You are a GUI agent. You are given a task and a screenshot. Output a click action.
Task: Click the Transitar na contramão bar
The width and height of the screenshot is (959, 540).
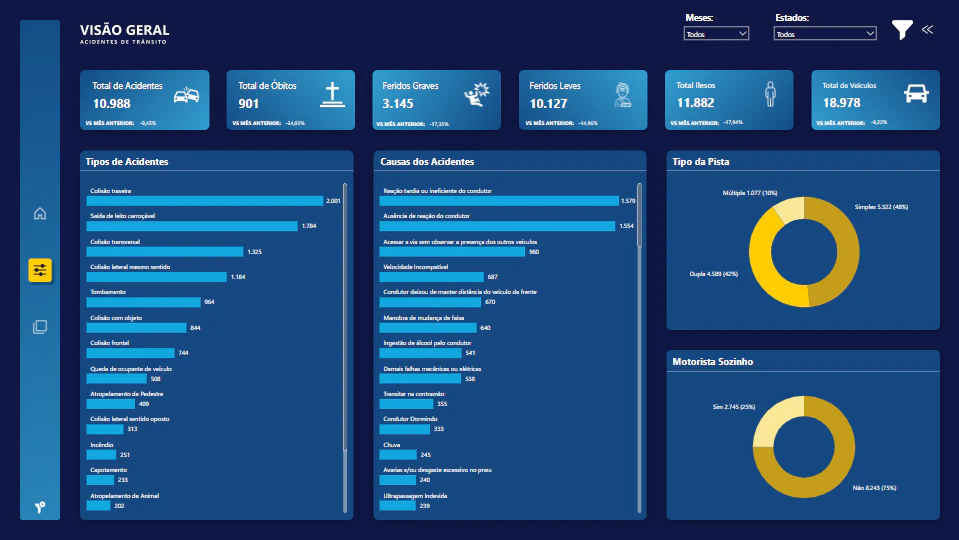[x=407, y=404]
